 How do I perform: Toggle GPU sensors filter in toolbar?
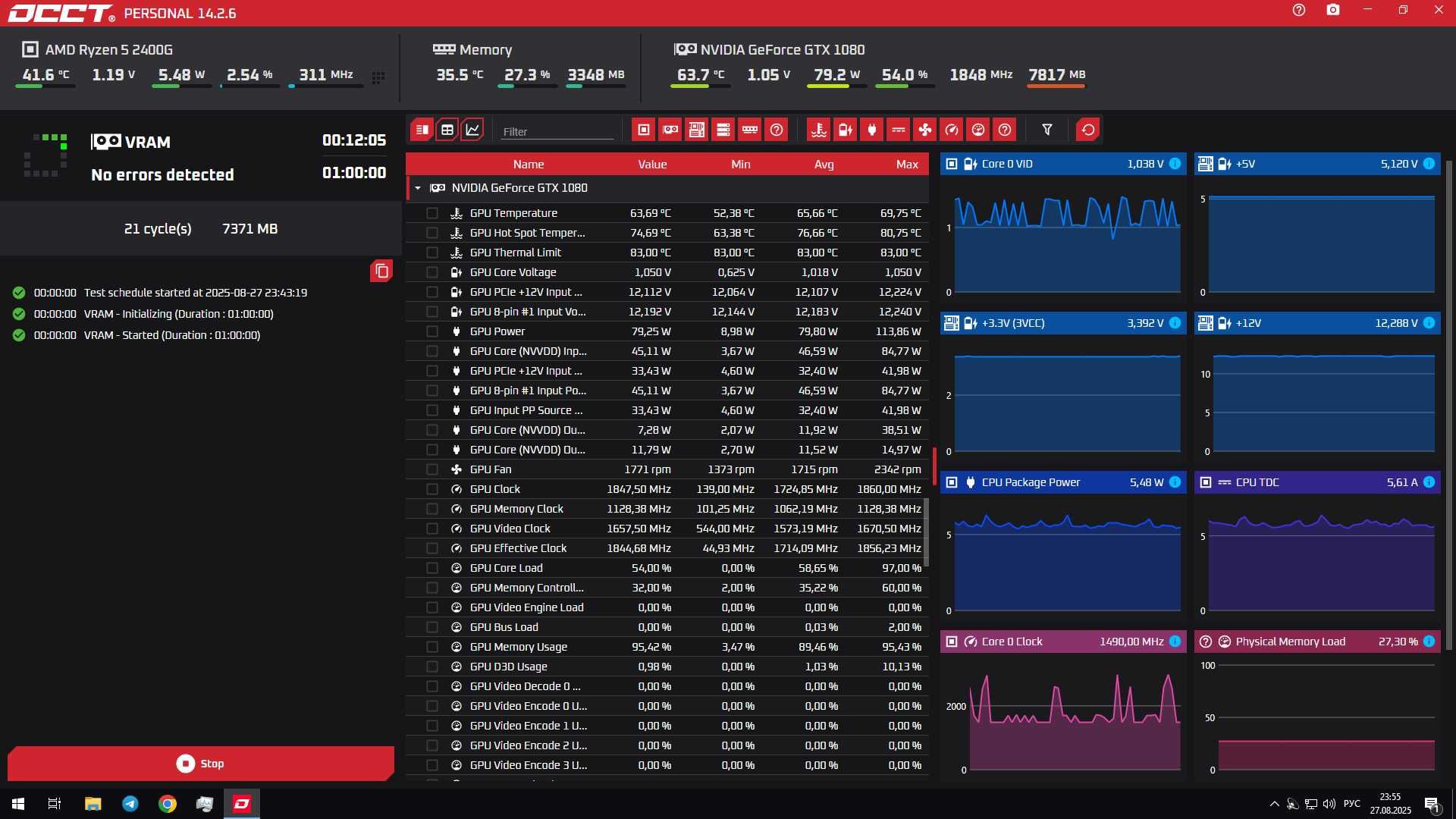[x=670, y=130]
